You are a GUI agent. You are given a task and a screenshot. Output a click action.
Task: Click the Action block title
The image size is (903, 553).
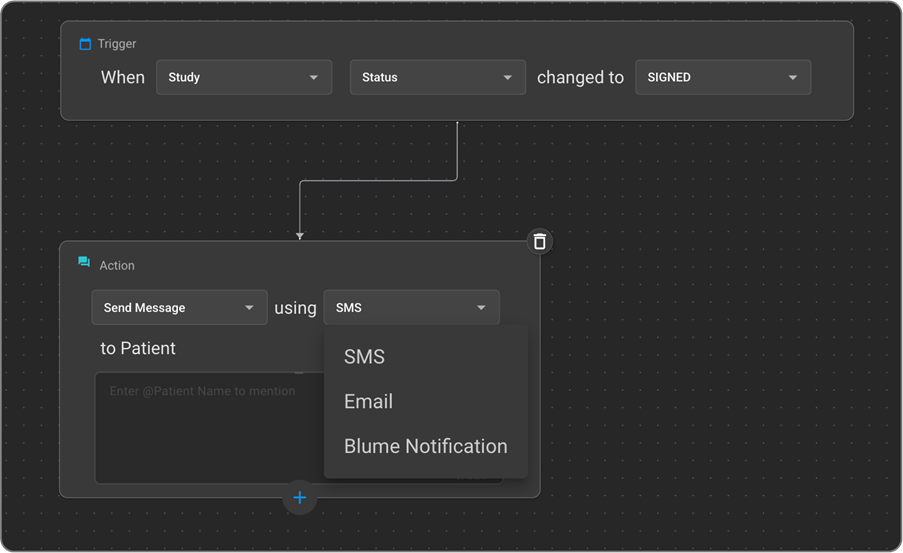[117, 265]
